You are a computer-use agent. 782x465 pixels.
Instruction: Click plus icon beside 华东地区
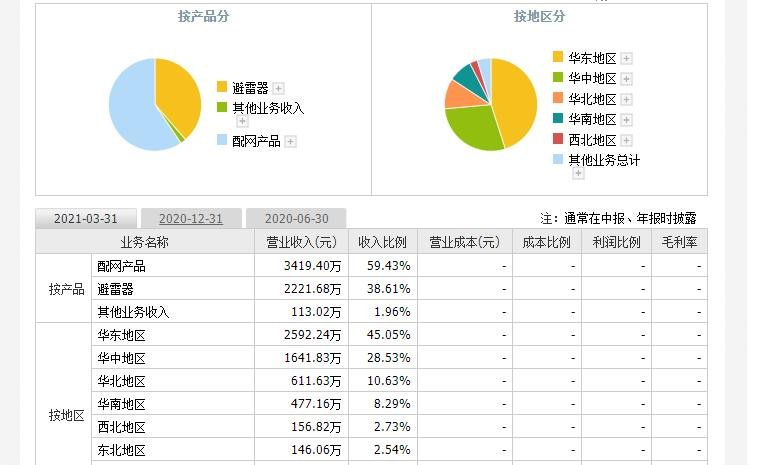pos(626,58)
